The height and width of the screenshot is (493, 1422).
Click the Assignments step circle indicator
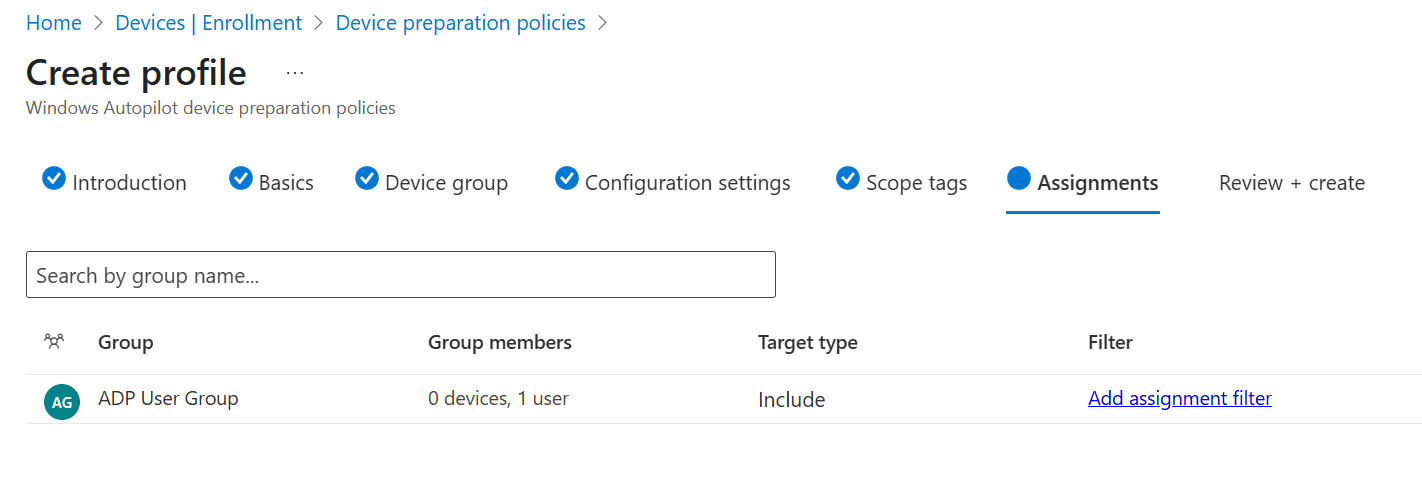1019,179
